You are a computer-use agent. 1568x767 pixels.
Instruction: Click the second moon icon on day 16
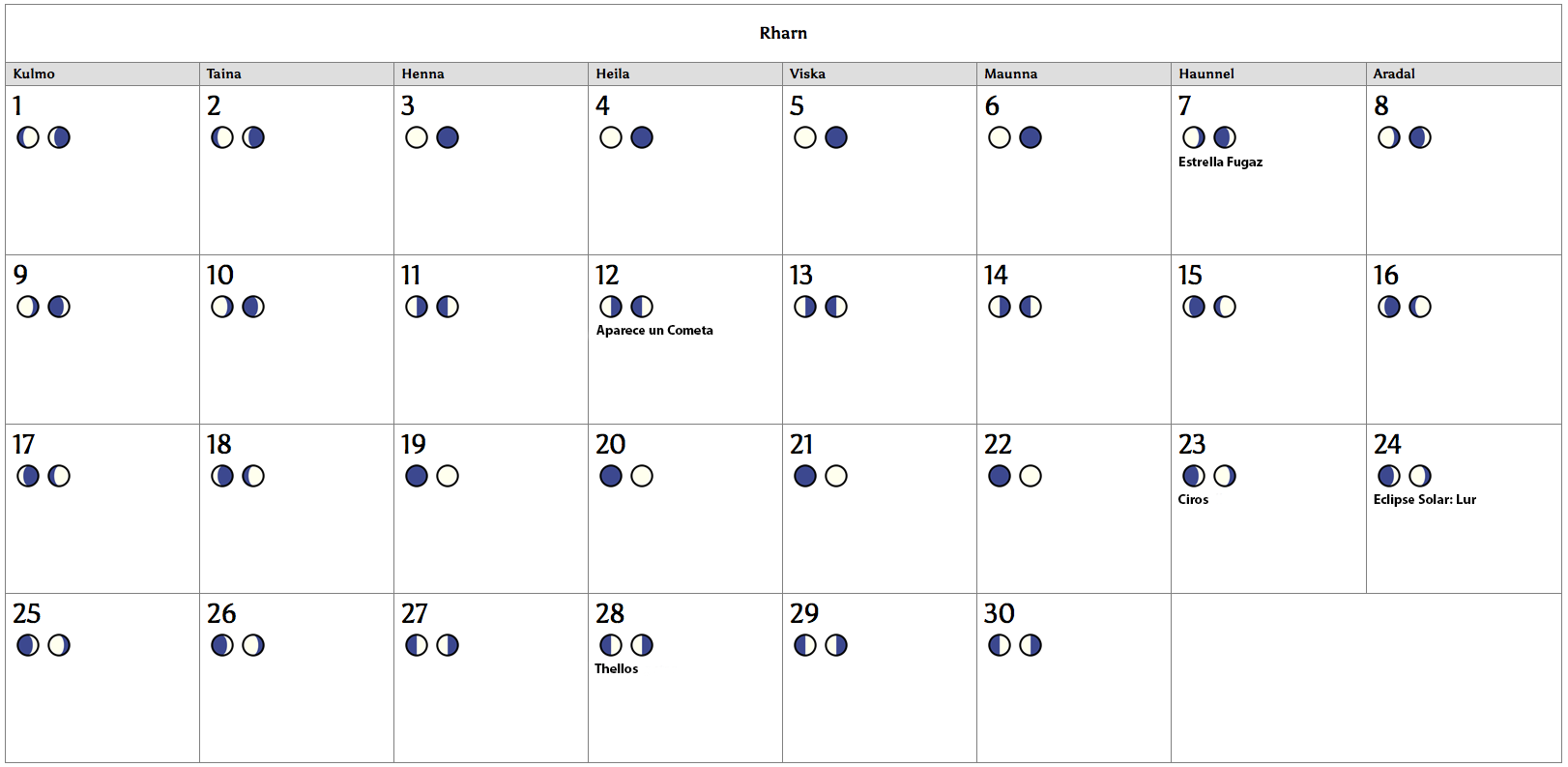click(1420, 307)
